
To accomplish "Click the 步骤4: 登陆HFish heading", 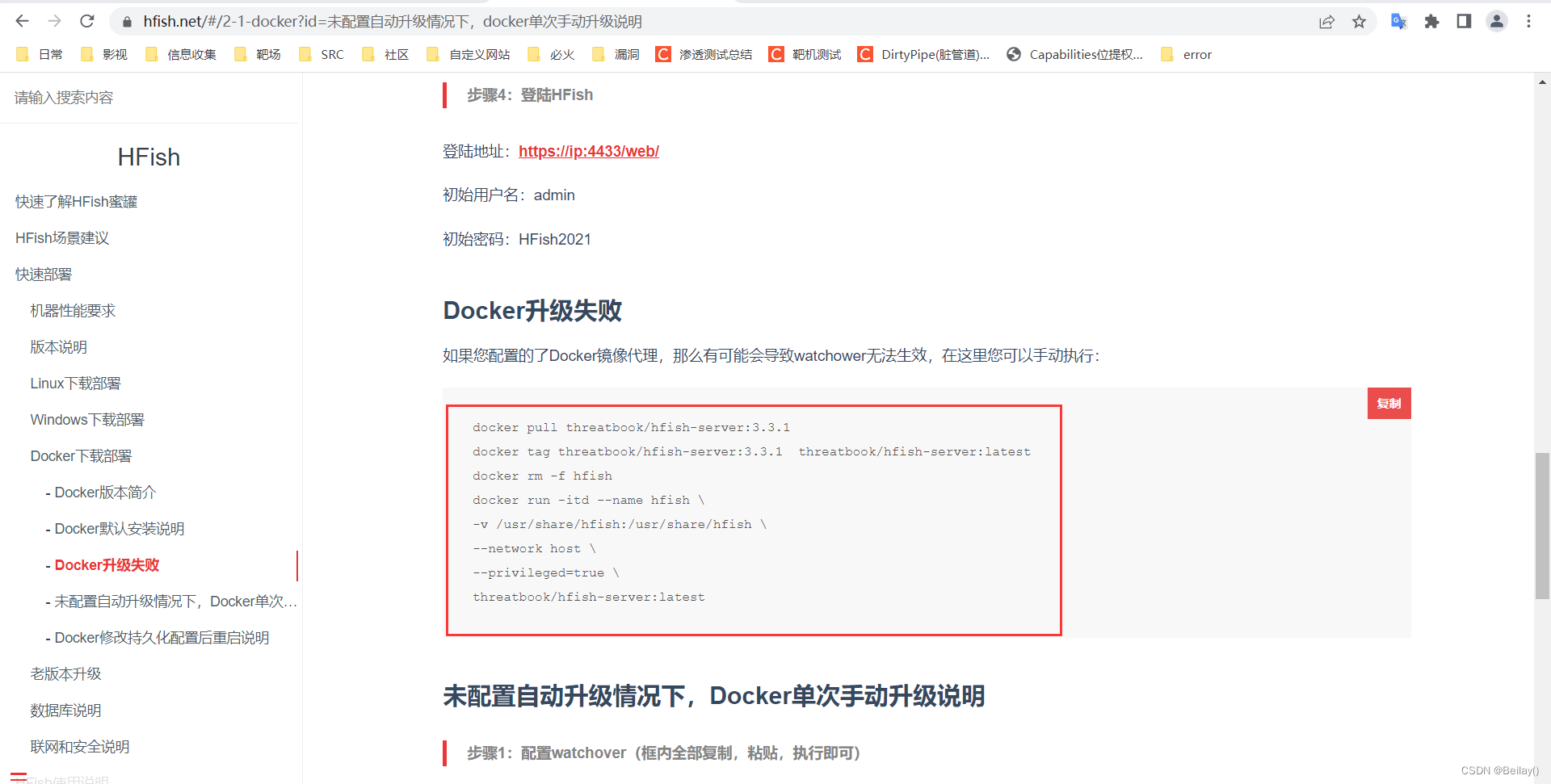I will coord(530,95).
